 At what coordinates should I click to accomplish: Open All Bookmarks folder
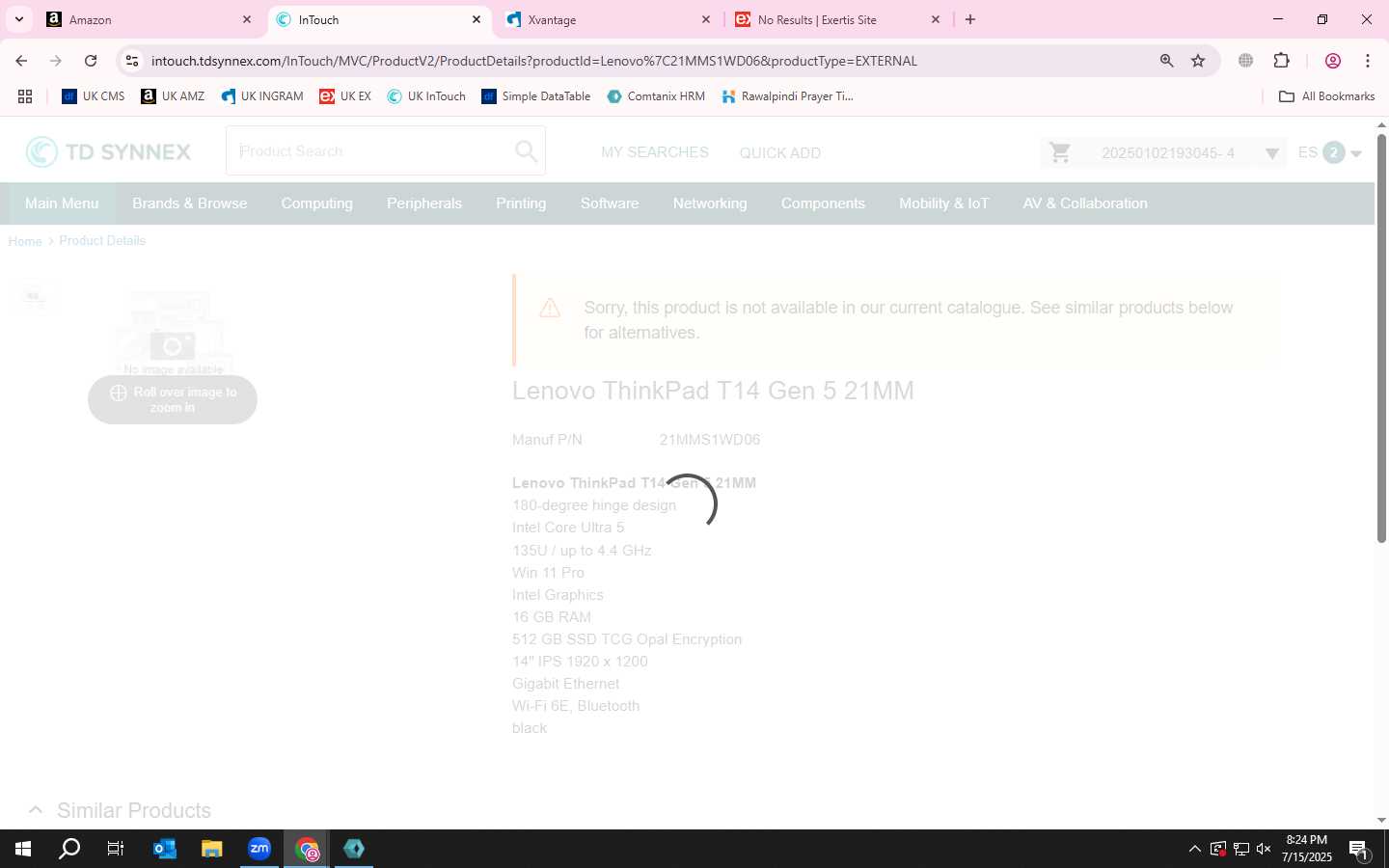click(1326, 96)
